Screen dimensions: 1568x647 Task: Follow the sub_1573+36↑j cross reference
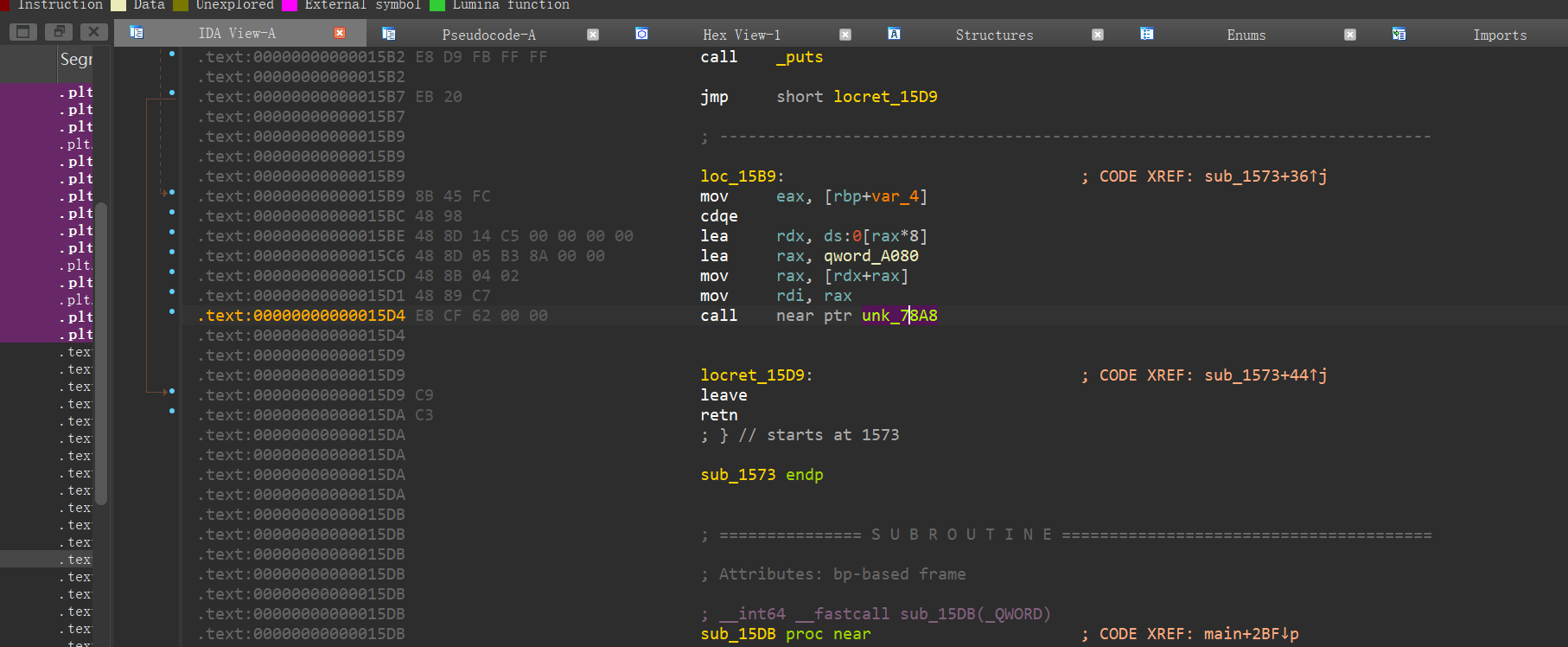(1265, 176)
